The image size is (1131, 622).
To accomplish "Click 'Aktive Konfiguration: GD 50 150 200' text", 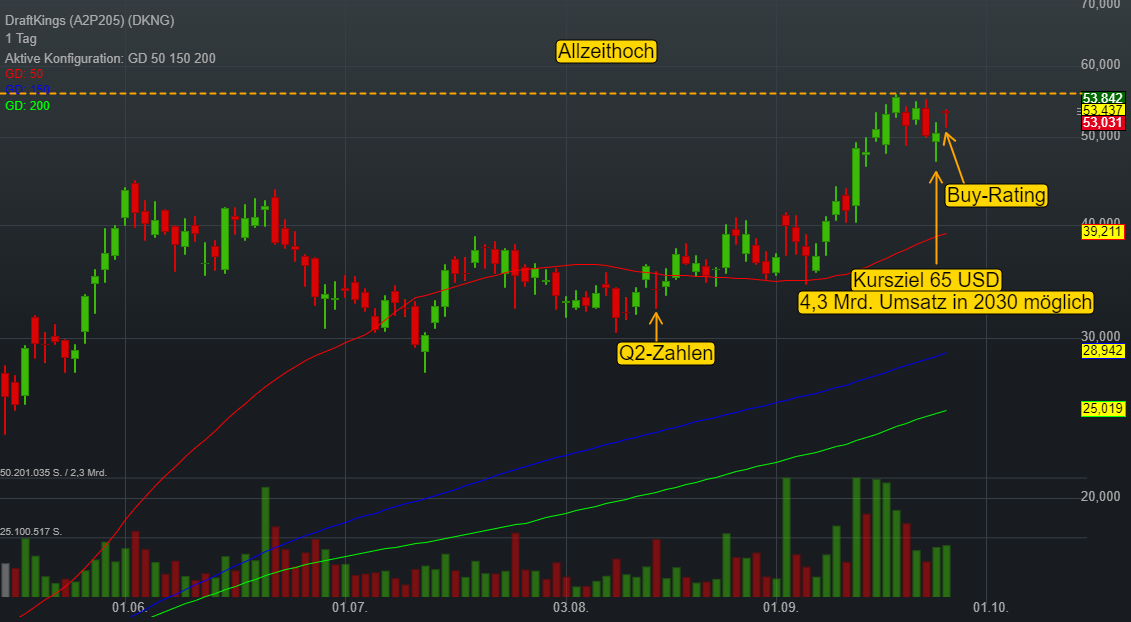I will point(110,58).
